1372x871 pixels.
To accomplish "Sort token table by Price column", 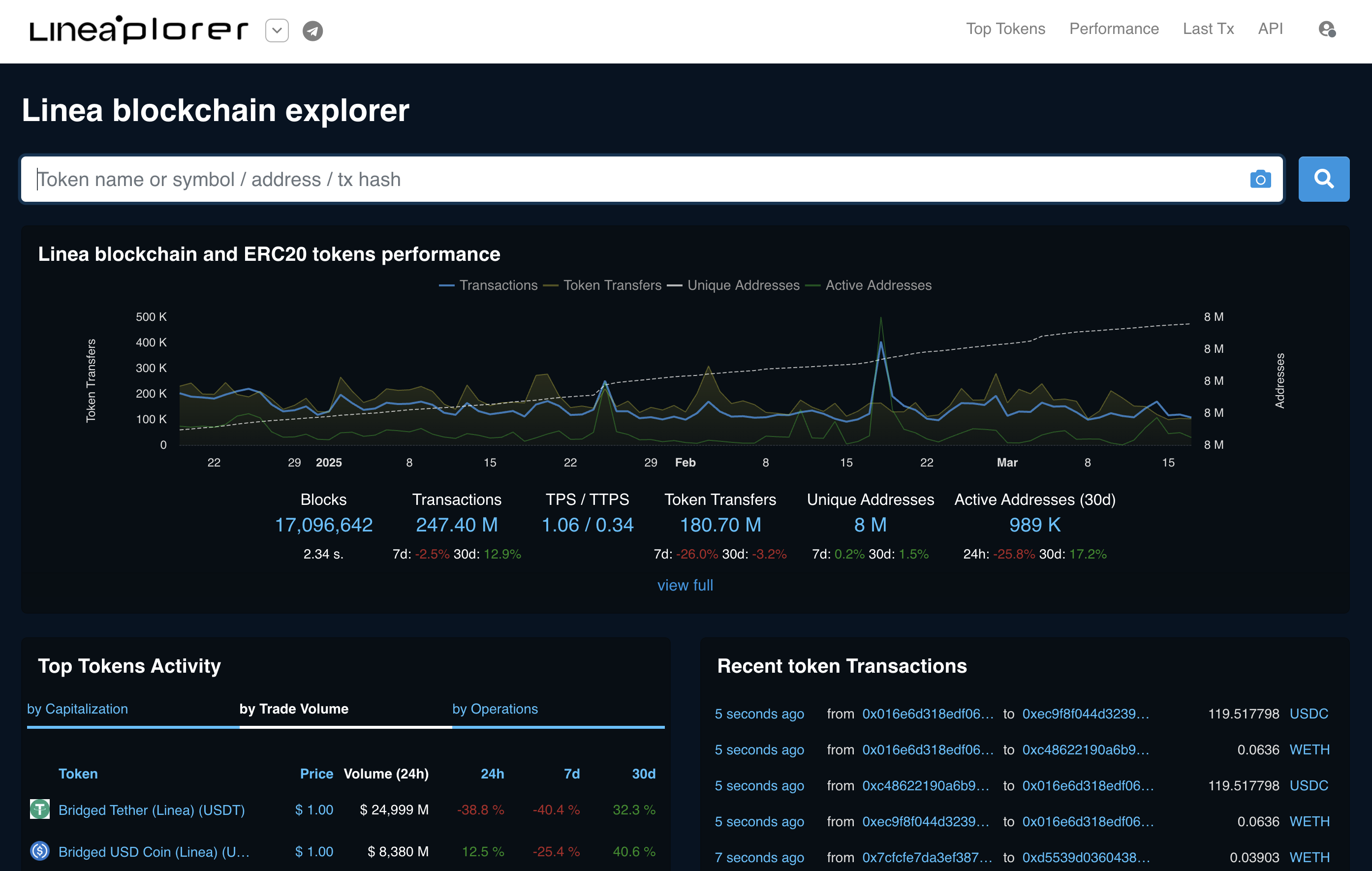I will pyautogui.click(x=316, y=774).
